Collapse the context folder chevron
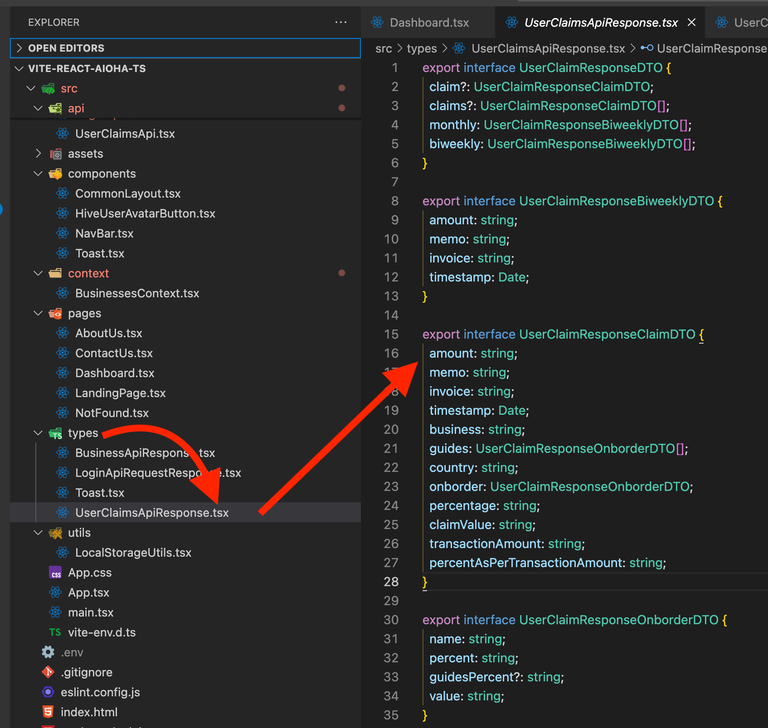 coord(38,273)
